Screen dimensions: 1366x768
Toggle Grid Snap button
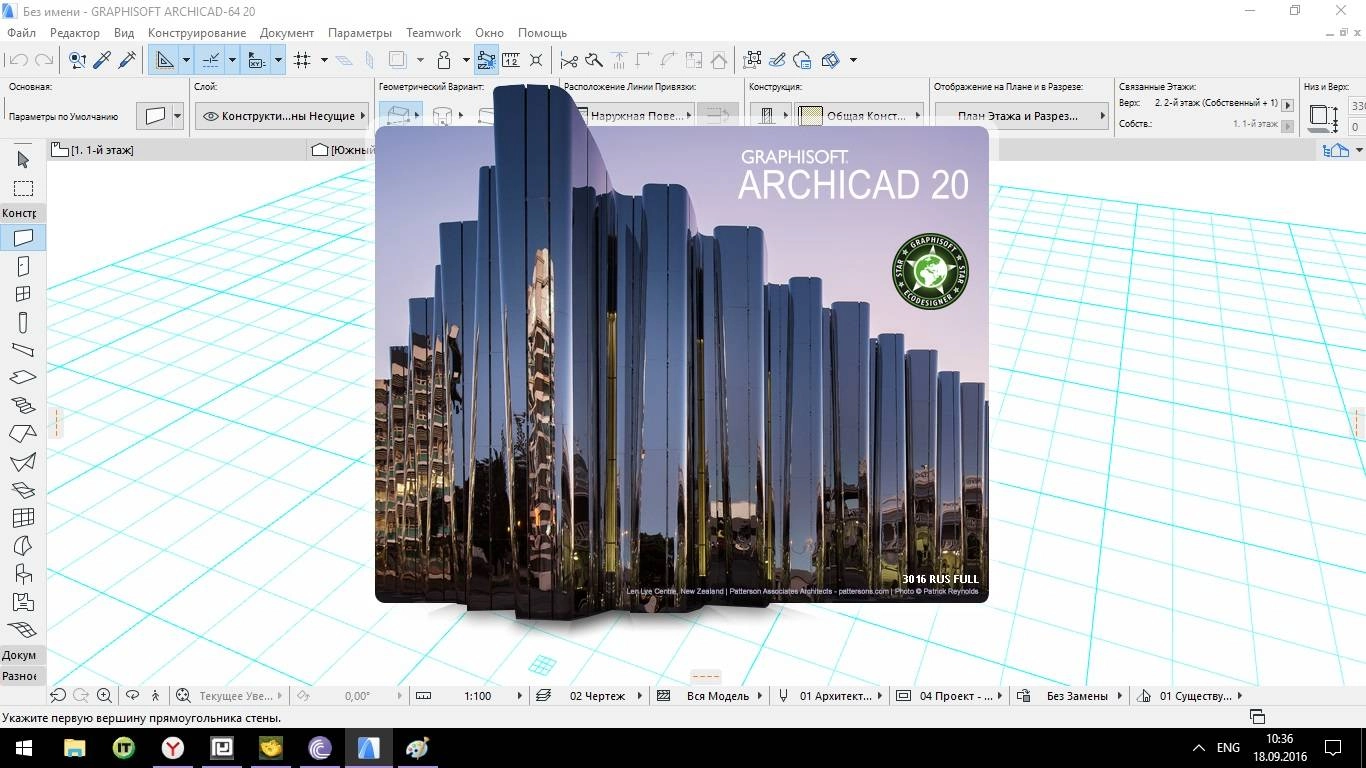point(303,60)
